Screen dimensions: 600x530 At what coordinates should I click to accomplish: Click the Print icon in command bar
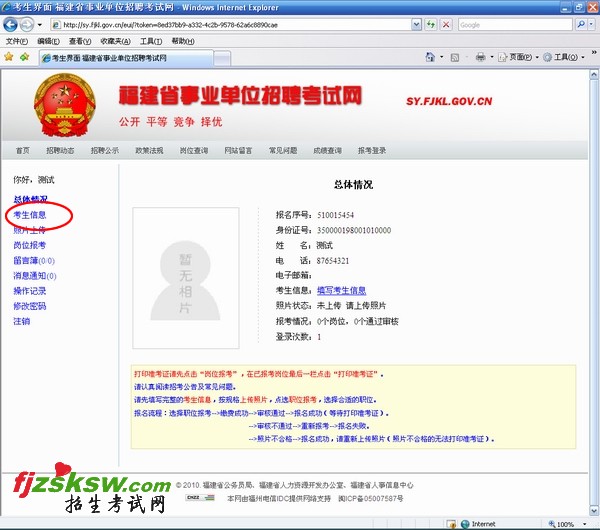(481, 58)
